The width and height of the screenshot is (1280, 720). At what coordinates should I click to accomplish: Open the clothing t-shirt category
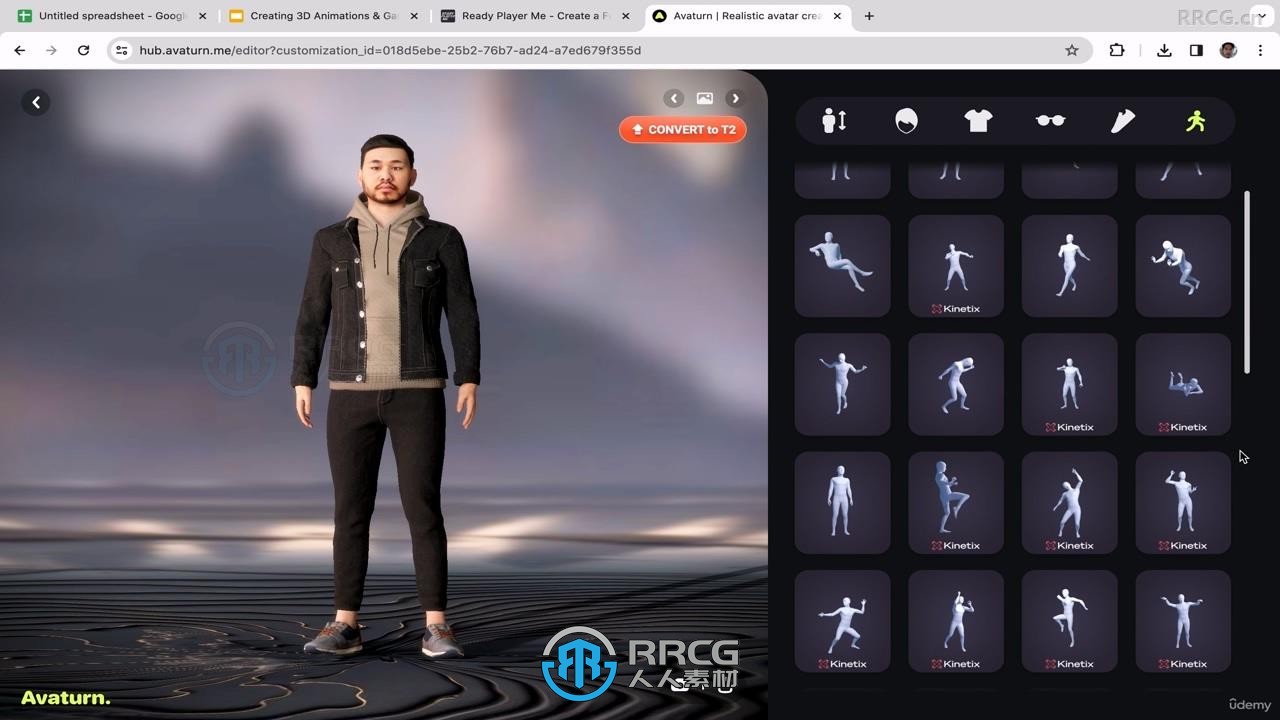[978, 121]
